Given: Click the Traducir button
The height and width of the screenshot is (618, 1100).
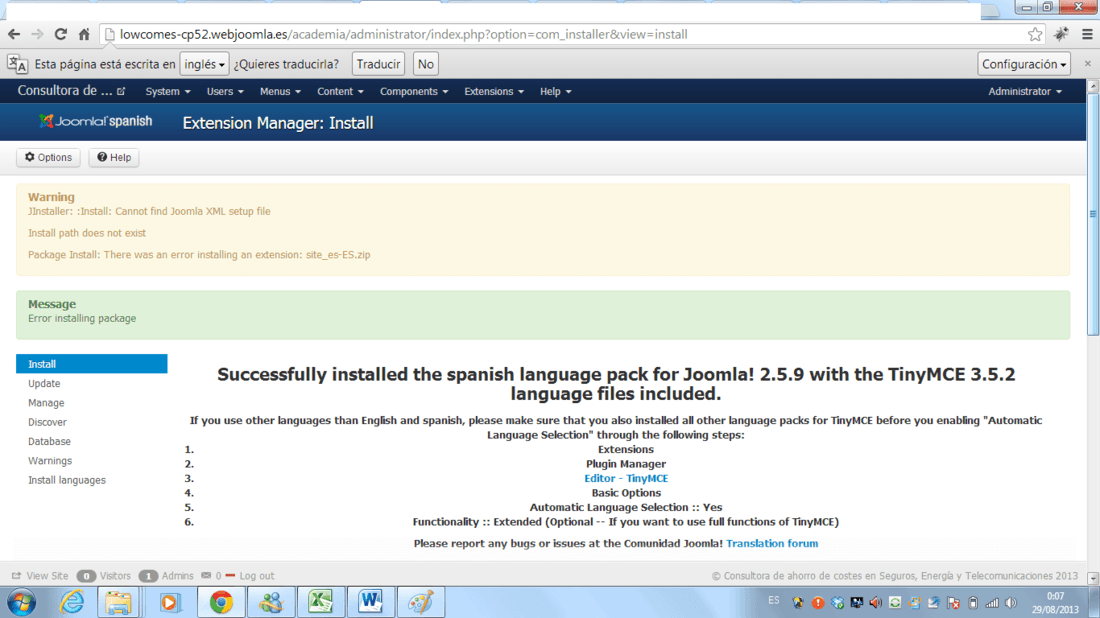Looking at the screenshot, I should 378,64.
